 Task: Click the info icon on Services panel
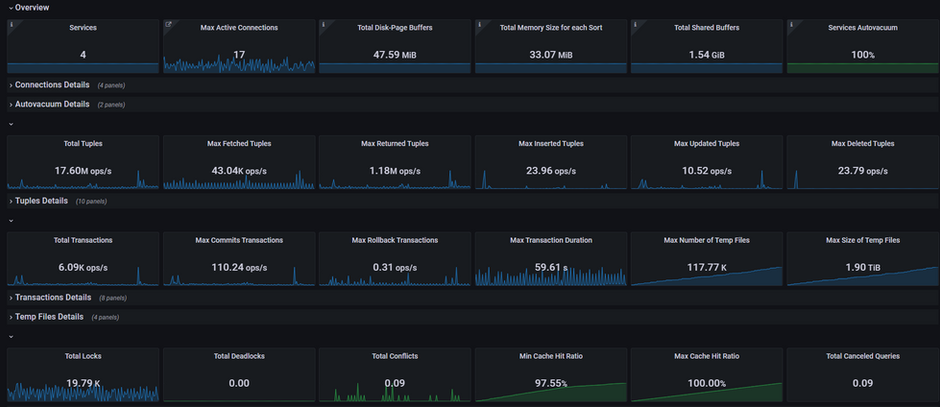(x=11, y=24)
